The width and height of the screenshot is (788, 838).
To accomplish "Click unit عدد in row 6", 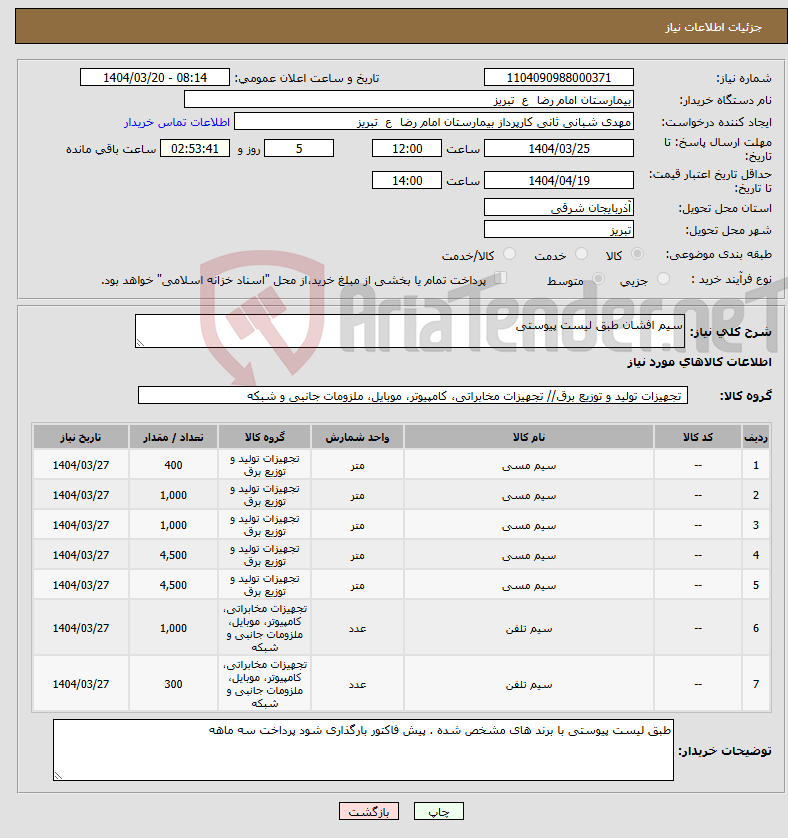I will click(x=357, y=628).
